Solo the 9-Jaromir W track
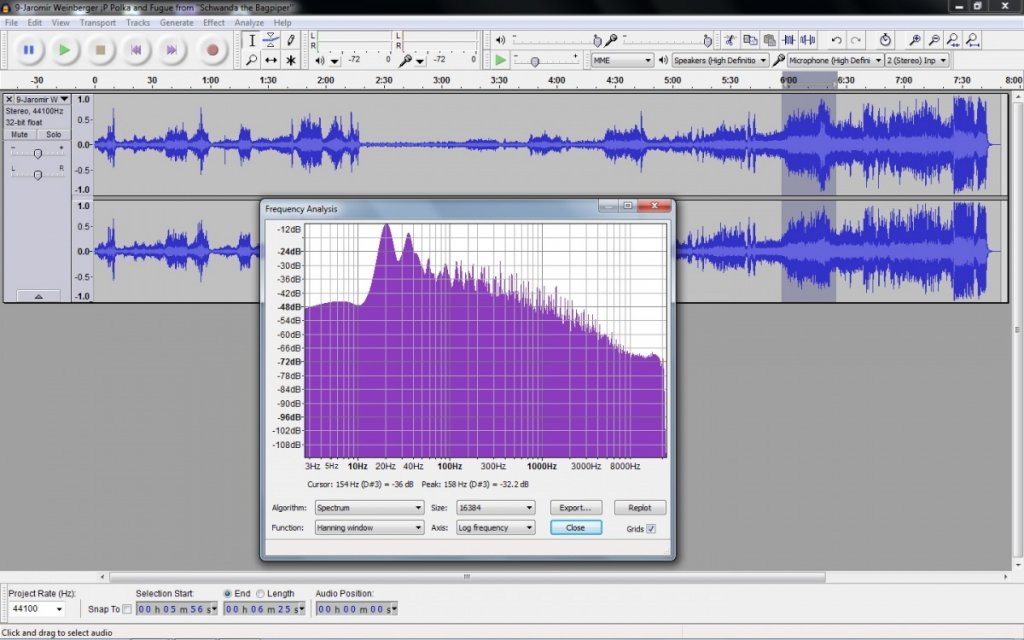This screenshot has width=1024, height=640. coord(54,135)
